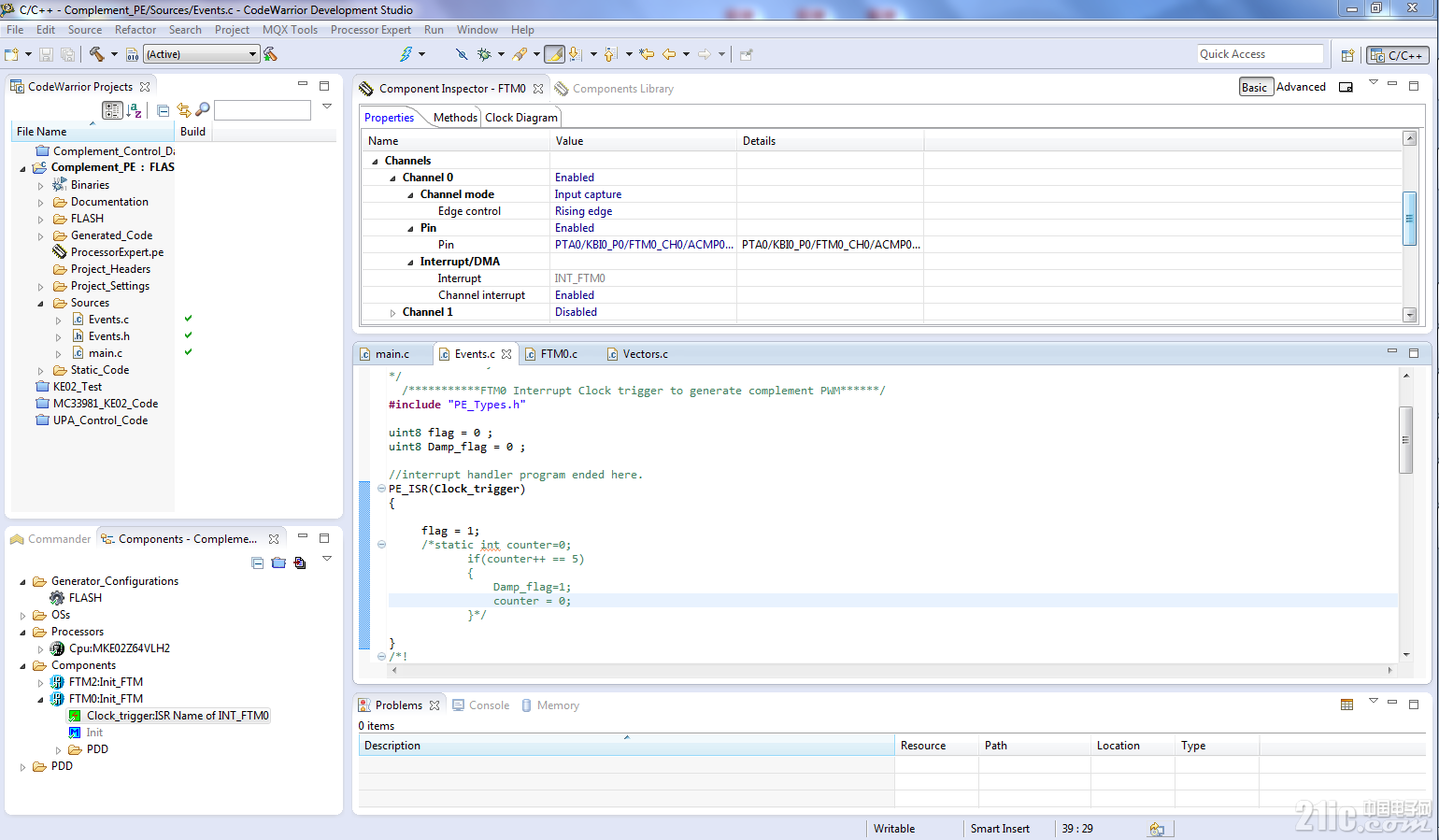Open the Components Library tab
This screenshot has width=1439, height=840.
[x=614, y=89]
